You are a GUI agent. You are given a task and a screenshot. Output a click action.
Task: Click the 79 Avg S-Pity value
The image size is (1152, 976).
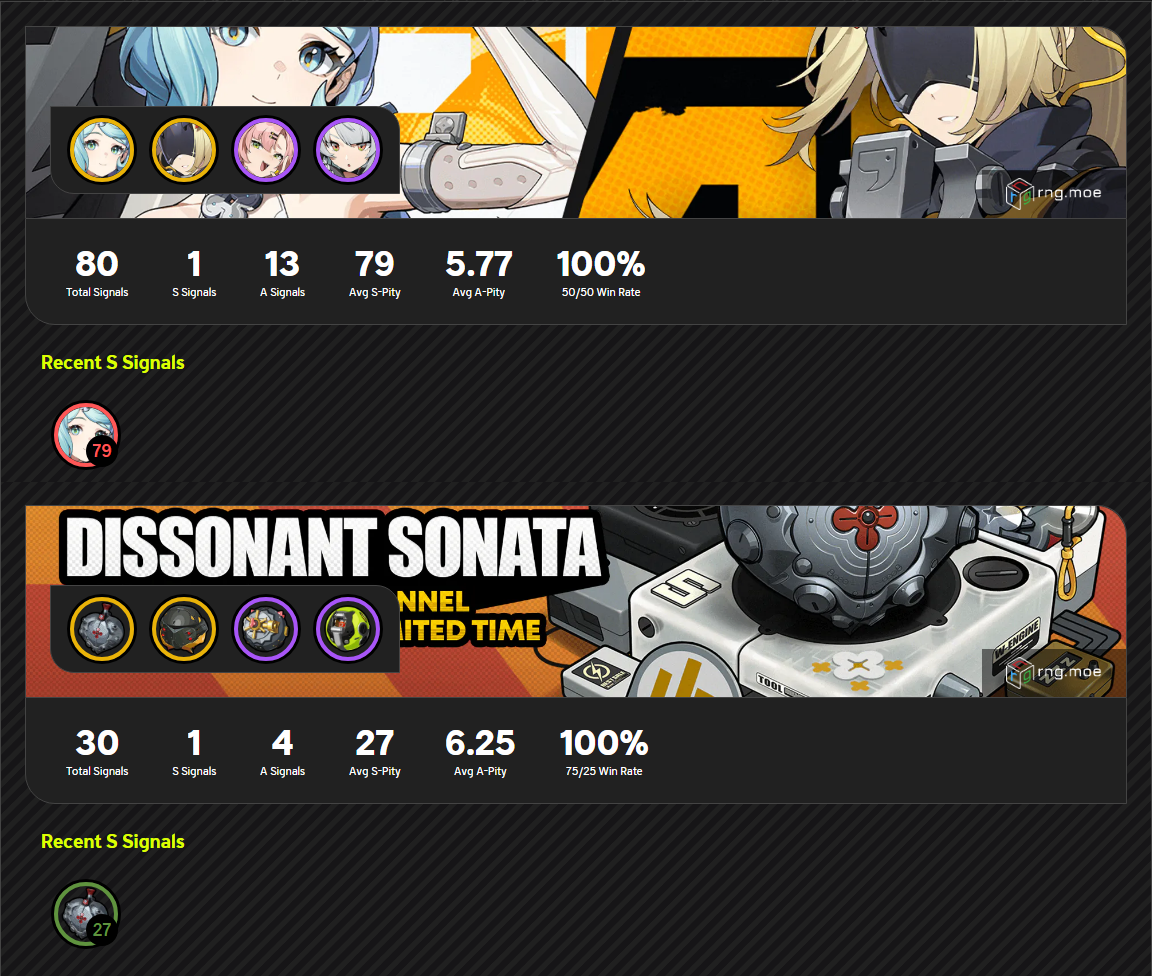[375, 264]
